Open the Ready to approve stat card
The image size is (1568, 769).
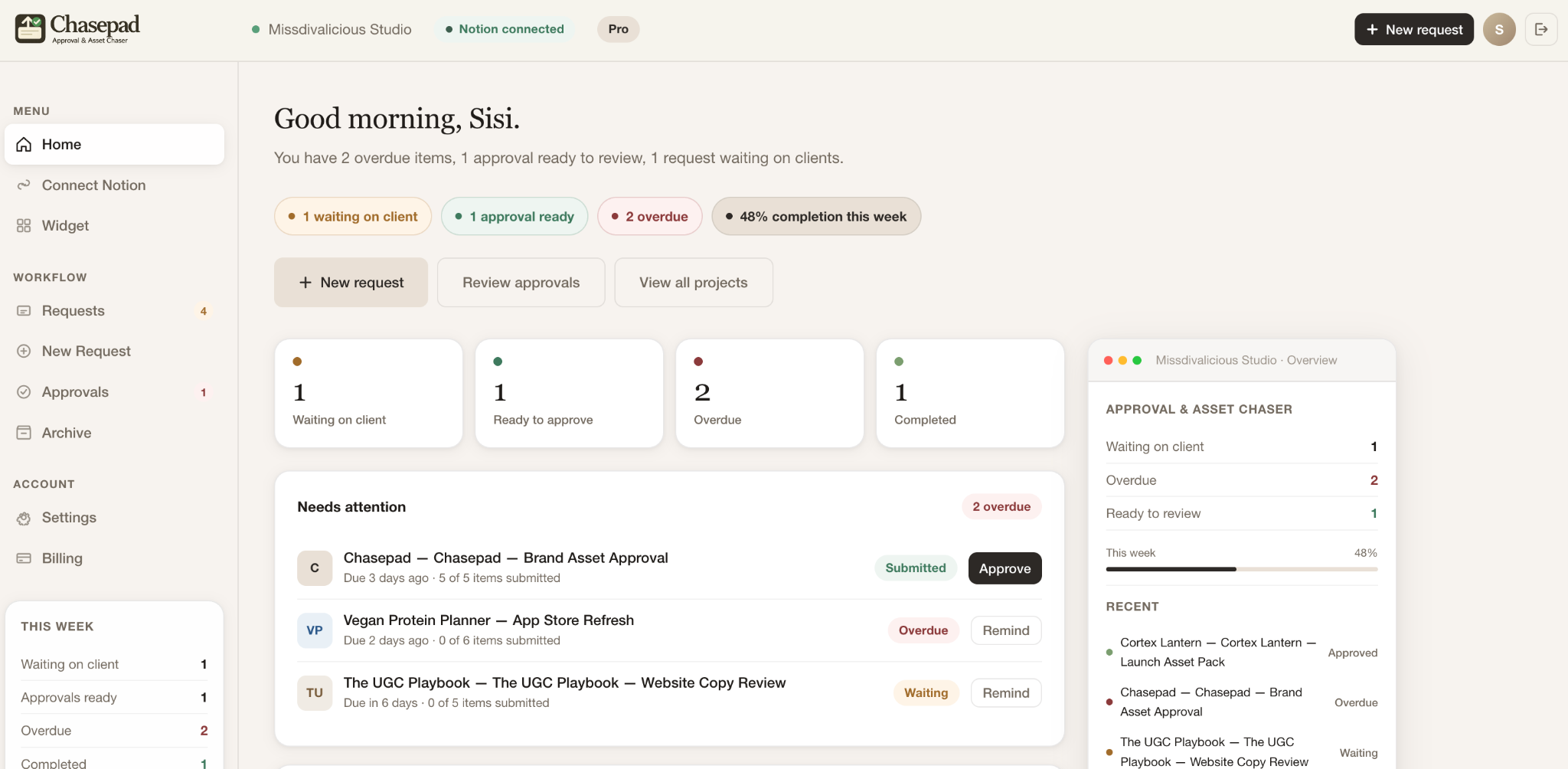pos(569,393)
